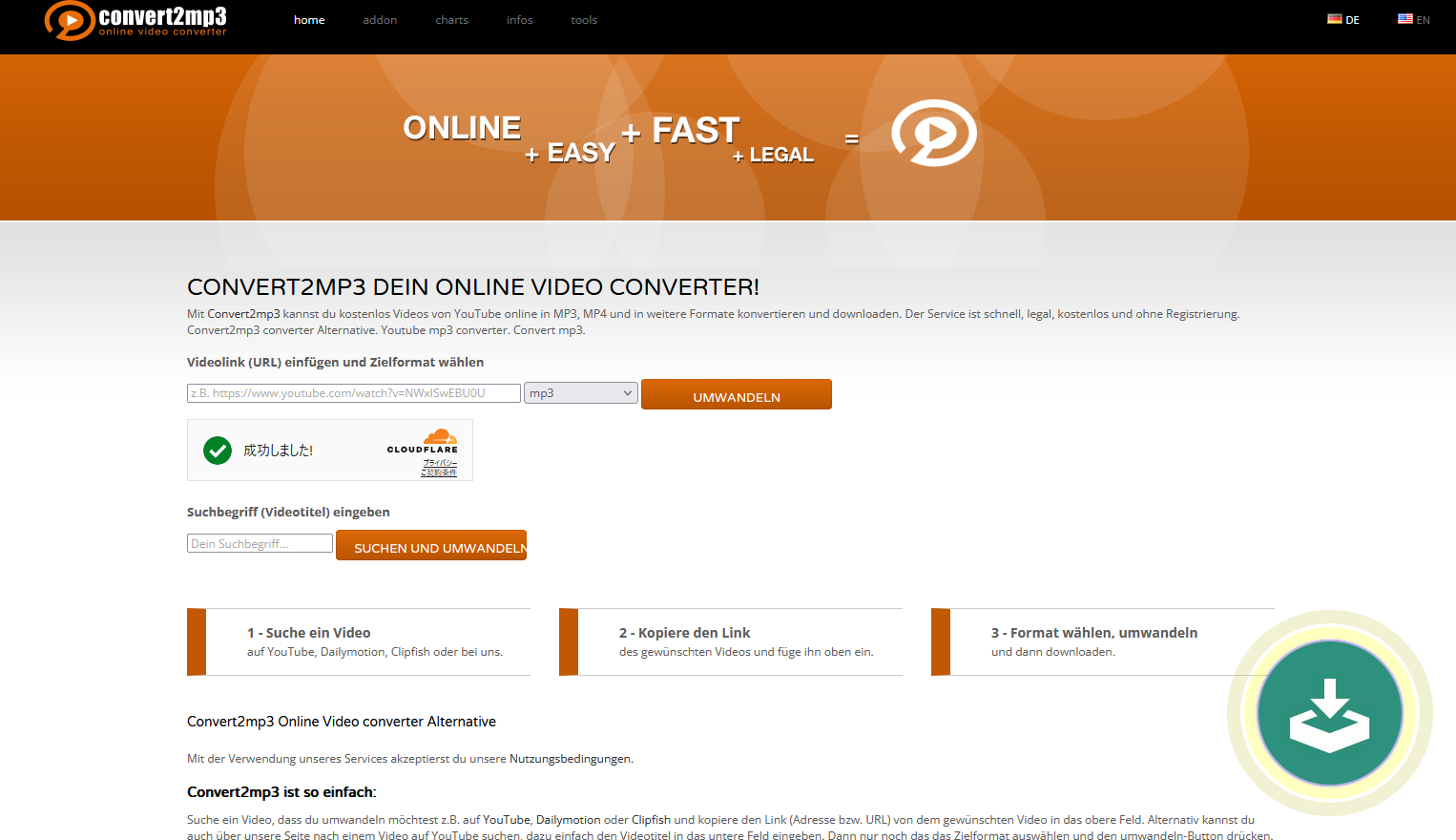Open the tools menu item

584,20
